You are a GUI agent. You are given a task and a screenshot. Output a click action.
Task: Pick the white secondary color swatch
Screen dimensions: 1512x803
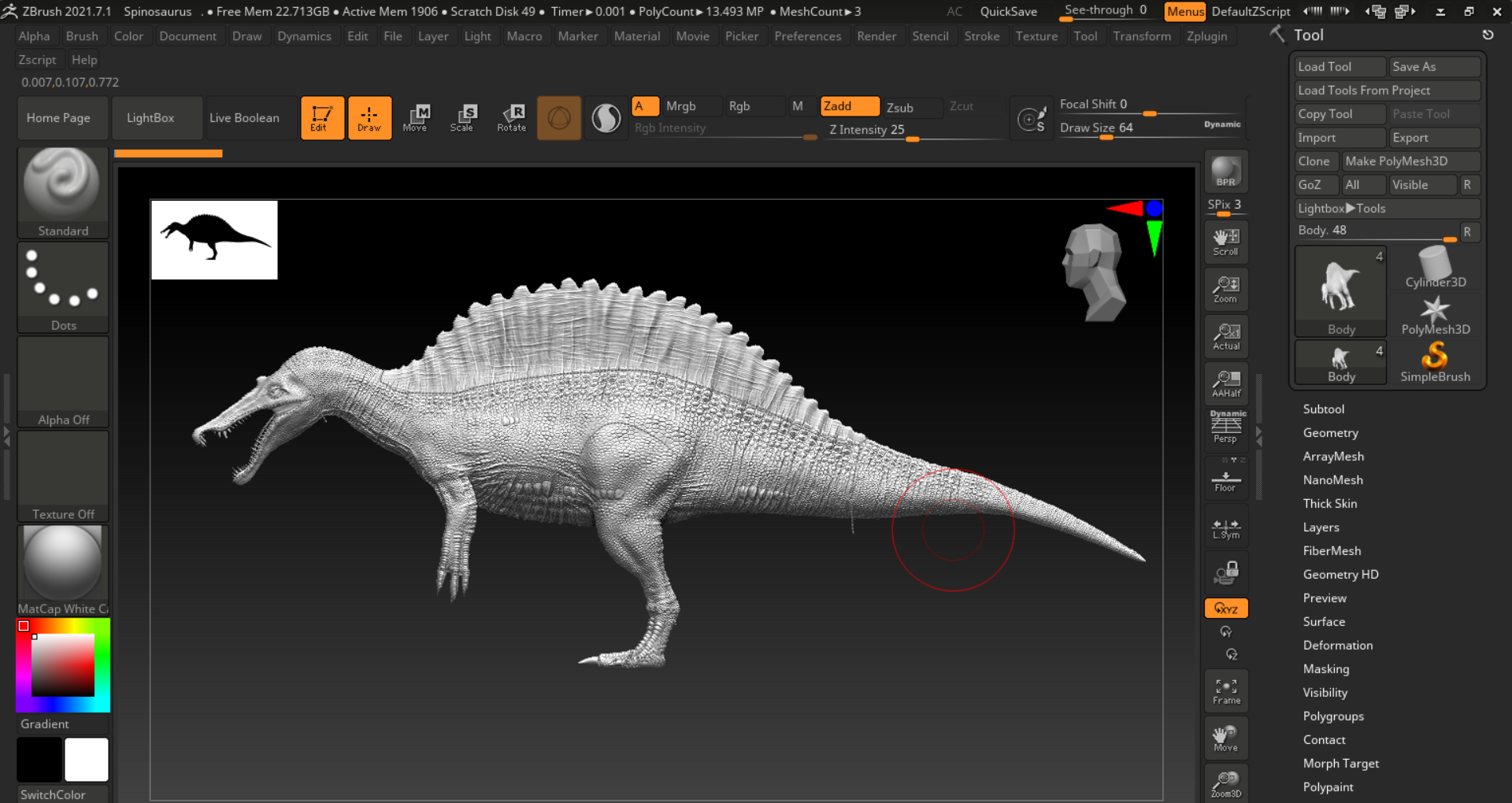coord(87,760)
